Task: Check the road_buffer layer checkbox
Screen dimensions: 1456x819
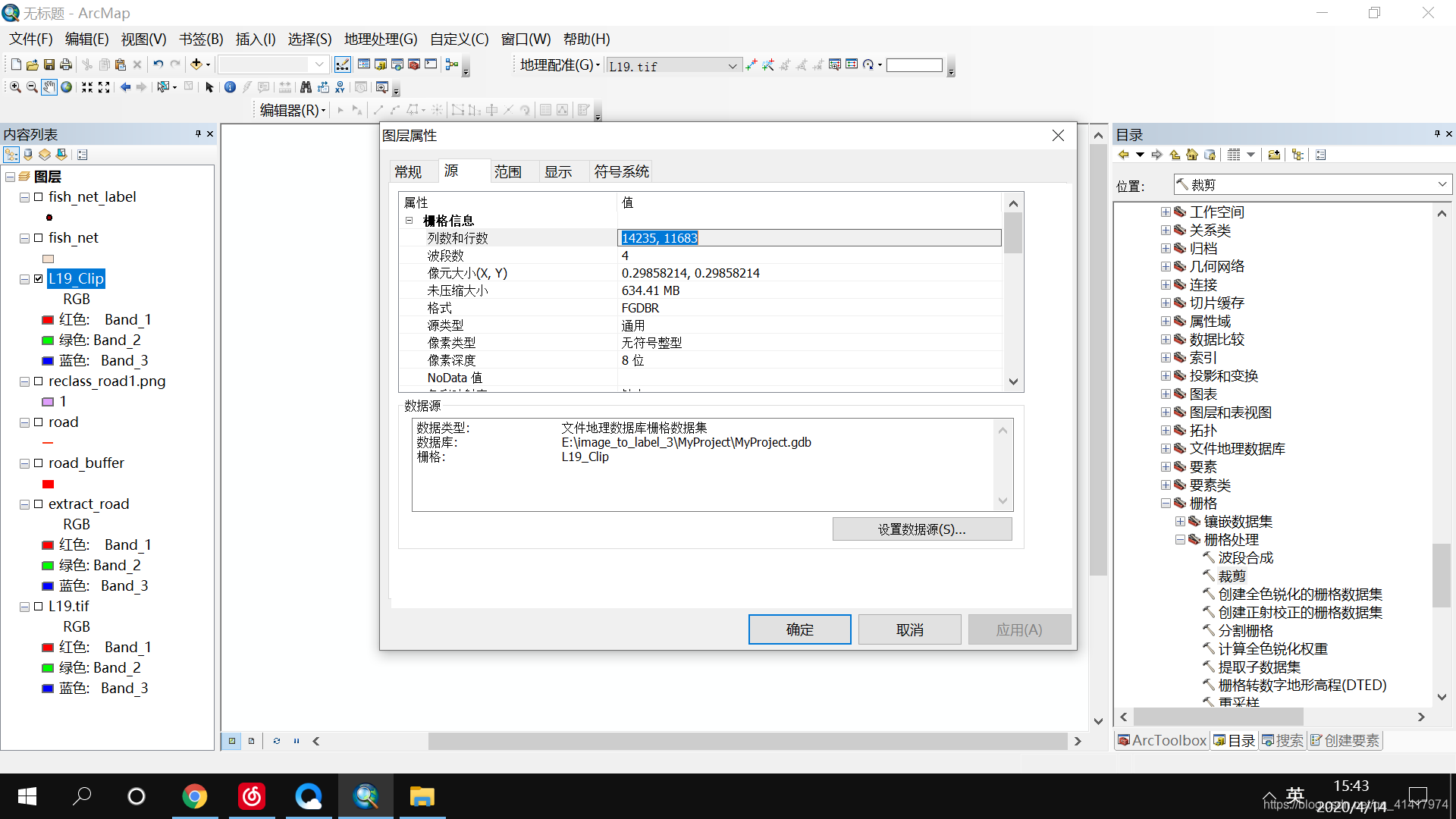Action: click(x=39, y=463)
